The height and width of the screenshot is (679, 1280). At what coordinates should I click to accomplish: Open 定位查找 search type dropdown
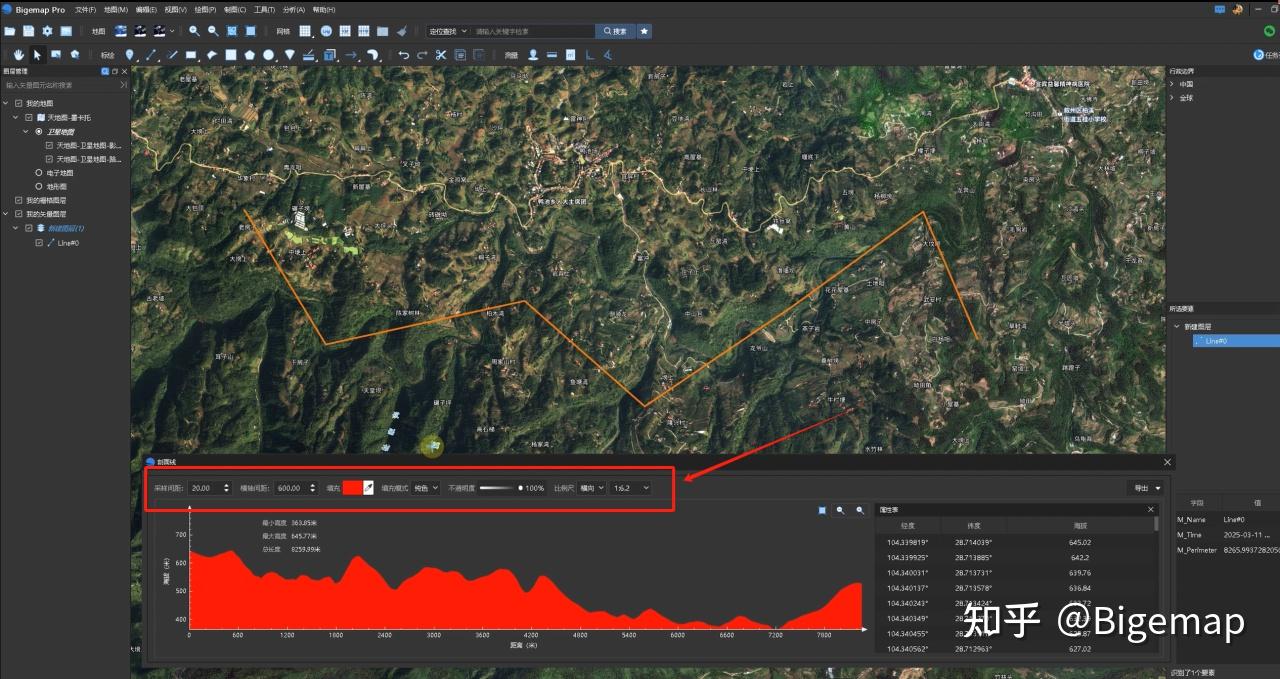(x=447, y=31)
